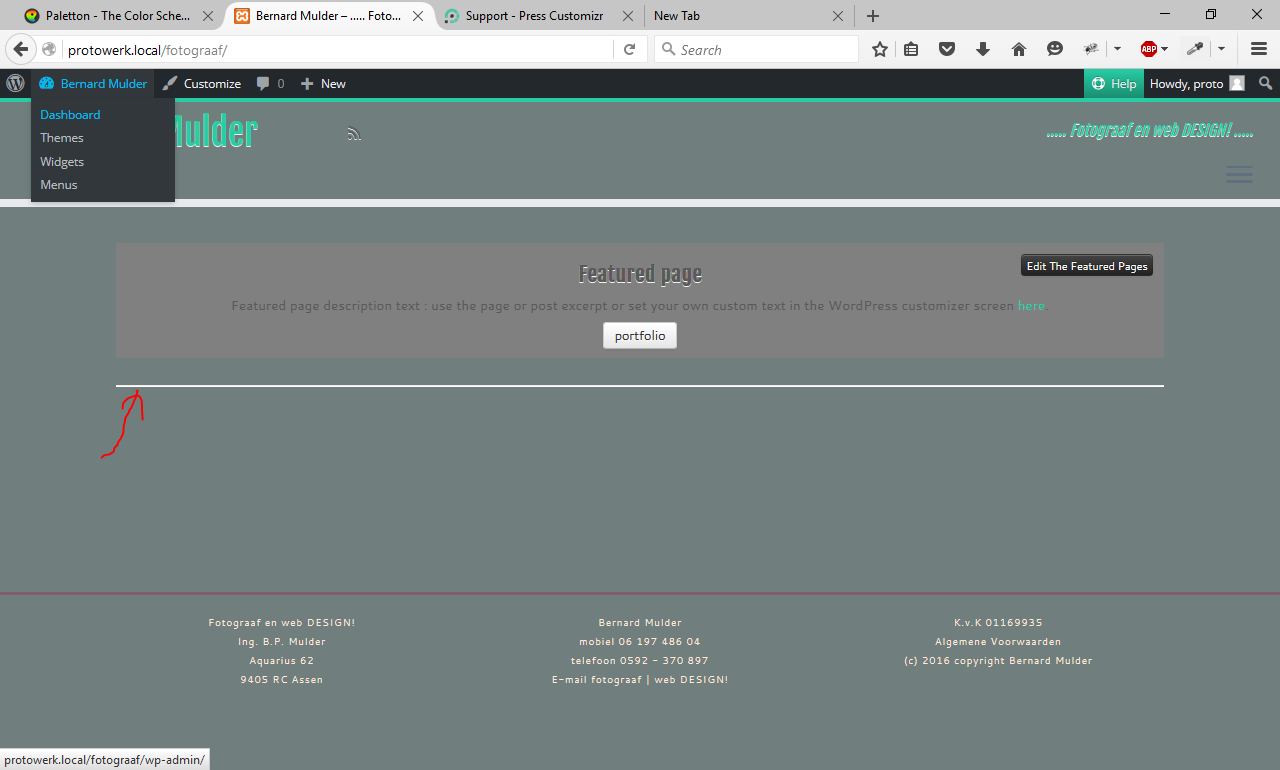Open the eyedropper tool dropdown arrow

1221,49
